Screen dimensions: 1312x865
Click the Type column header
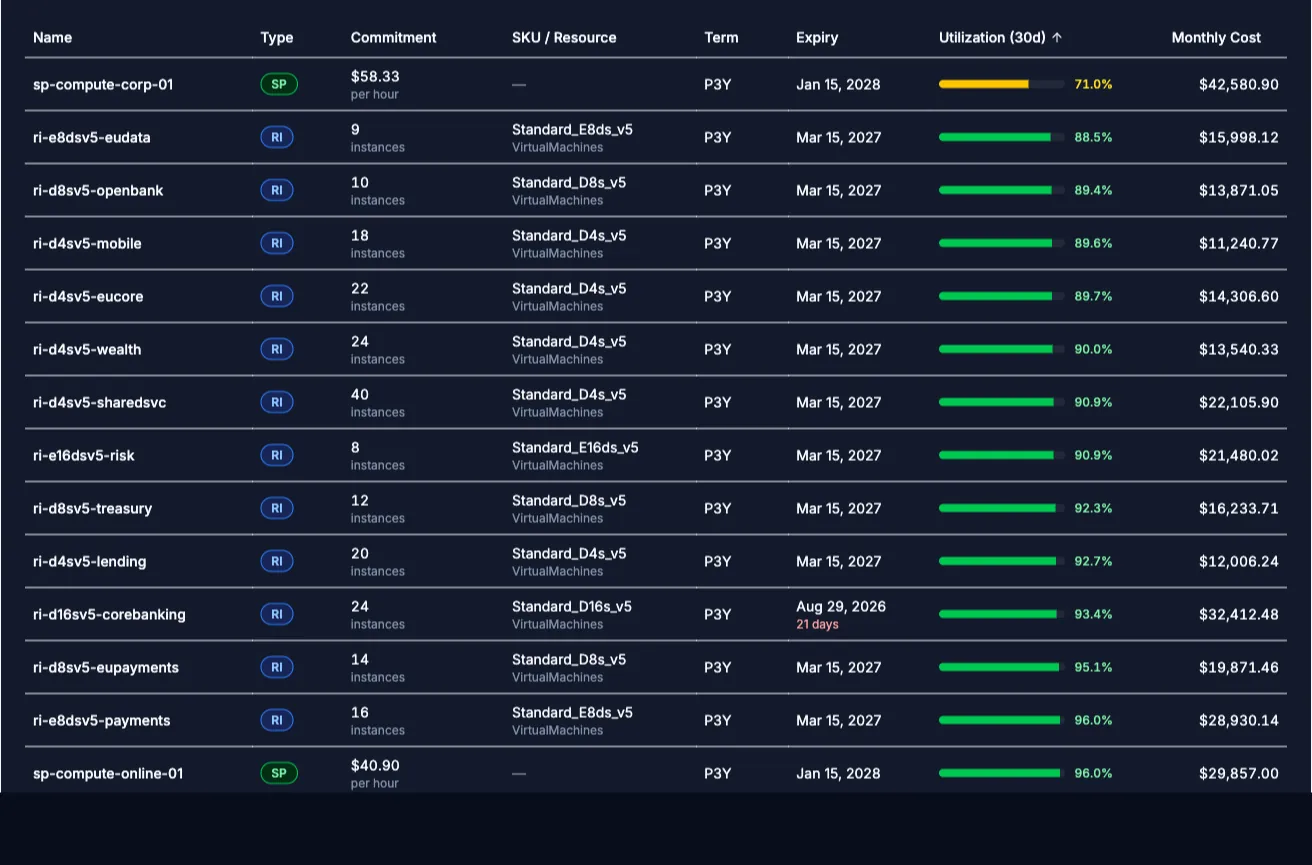277,37
